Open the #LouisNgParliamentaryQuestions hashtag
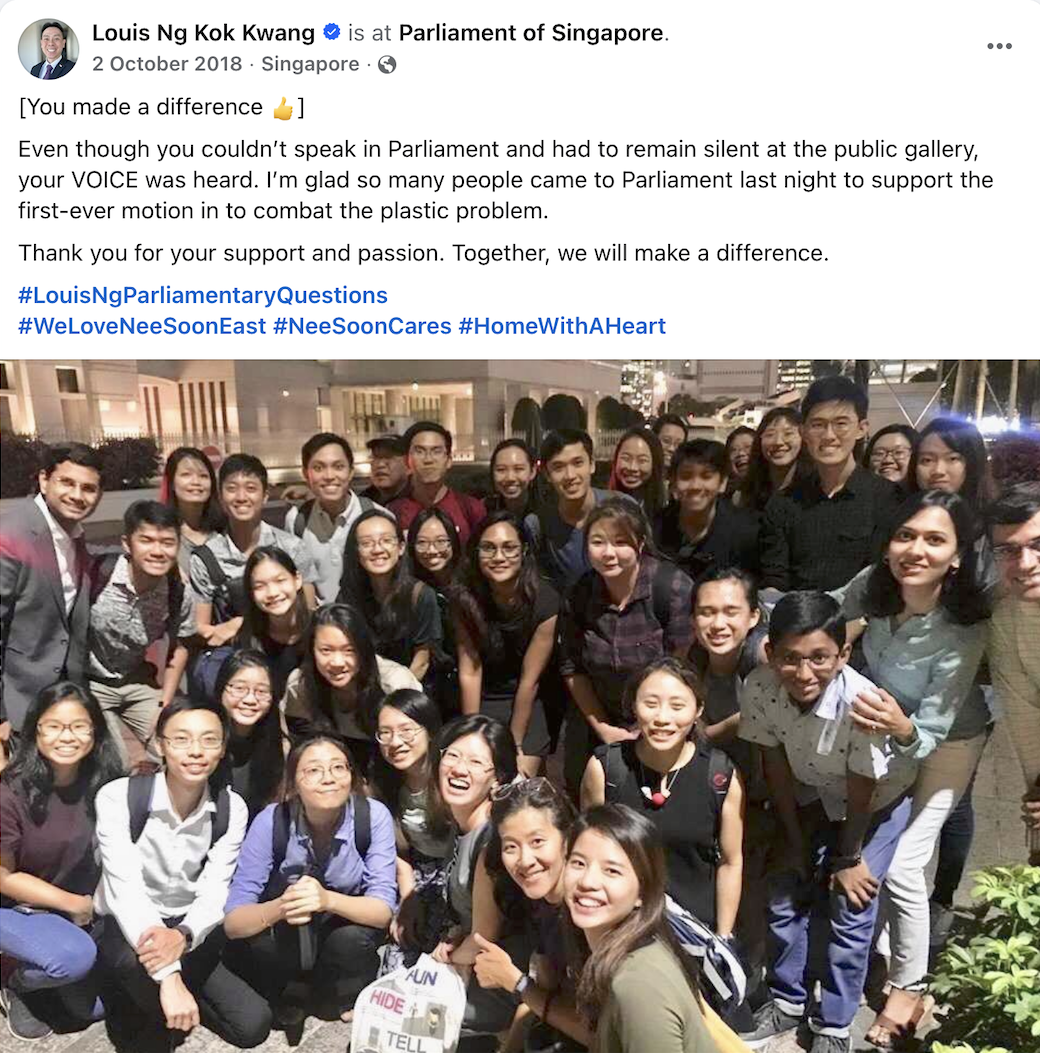1040x1053 pixels. (203, 295)
